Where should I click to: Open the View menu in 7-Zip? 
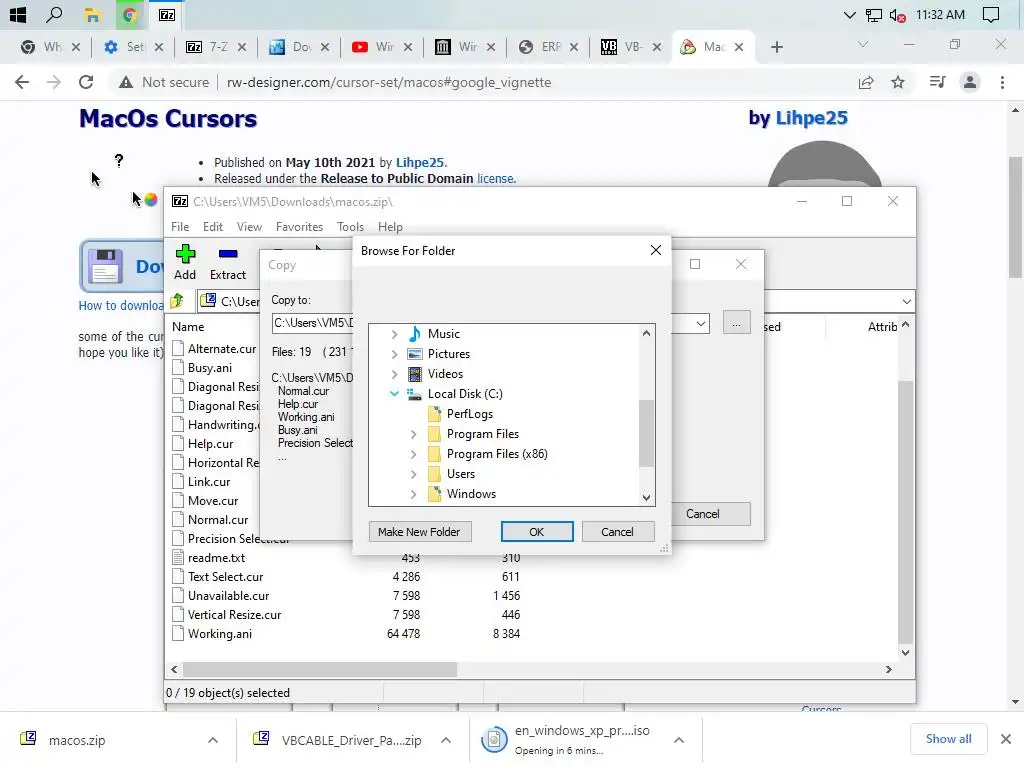click(x=249, y=227)
